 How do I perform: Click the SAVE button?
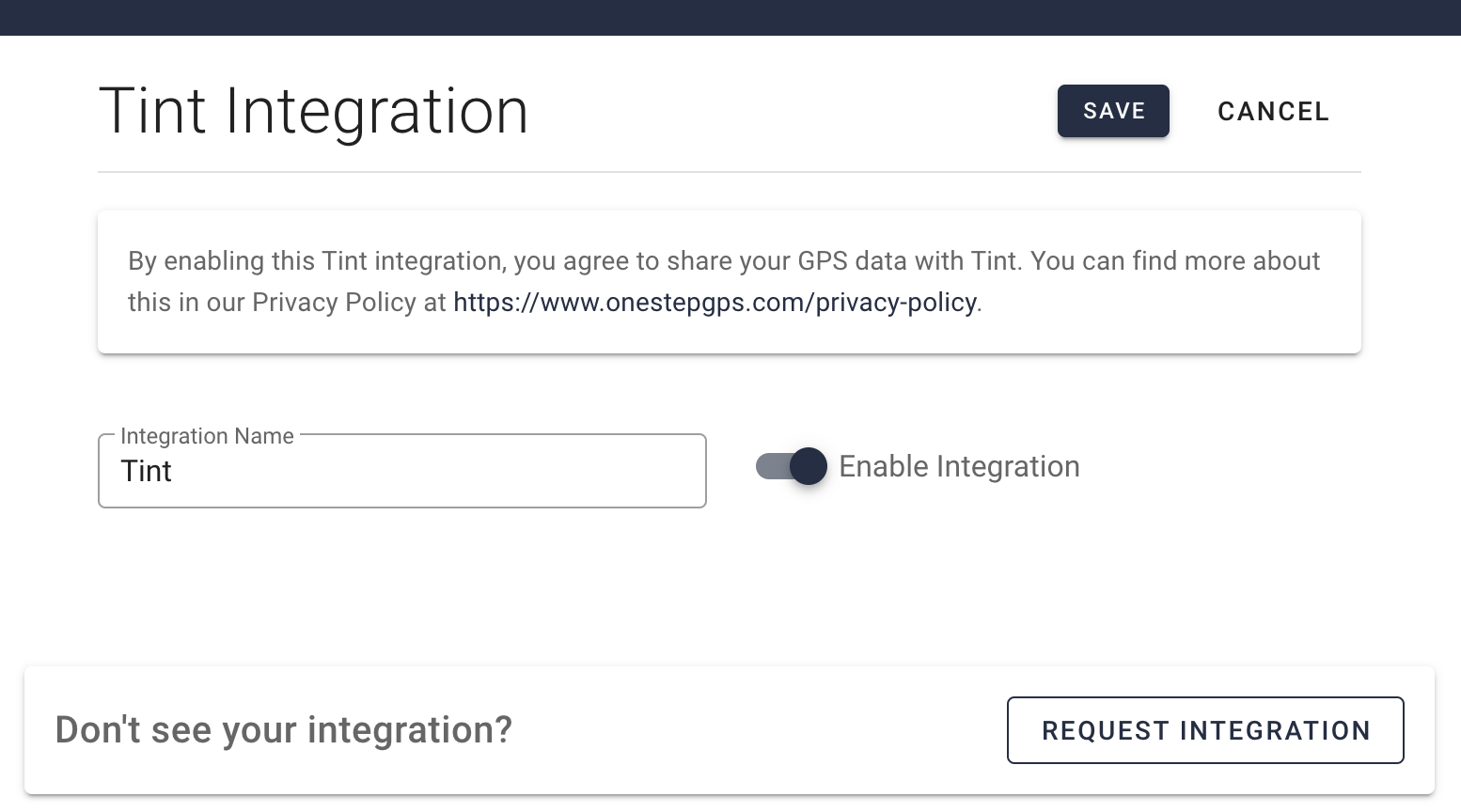coord(1113,111)
